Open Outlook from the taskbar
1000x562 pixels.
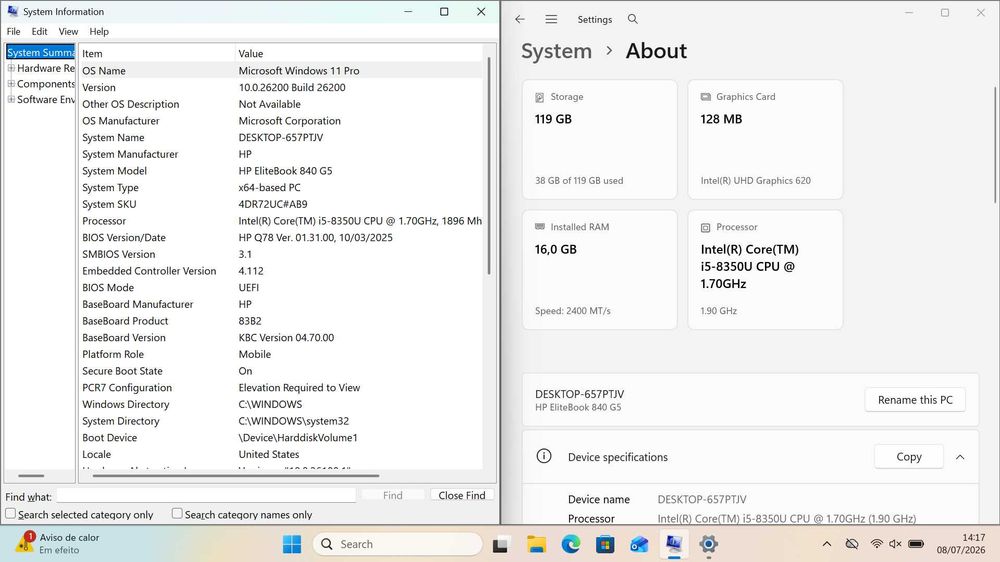click(639, 544)
